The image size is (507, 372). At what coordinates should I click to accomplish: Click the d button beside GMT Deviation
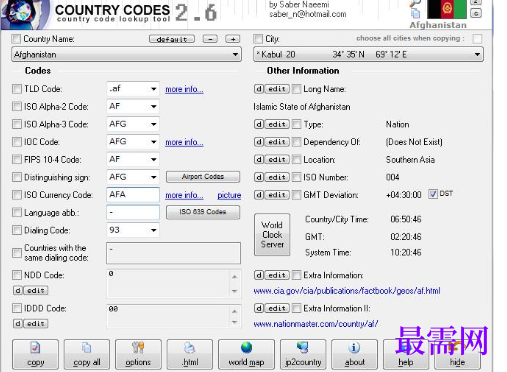click(259, 195)
